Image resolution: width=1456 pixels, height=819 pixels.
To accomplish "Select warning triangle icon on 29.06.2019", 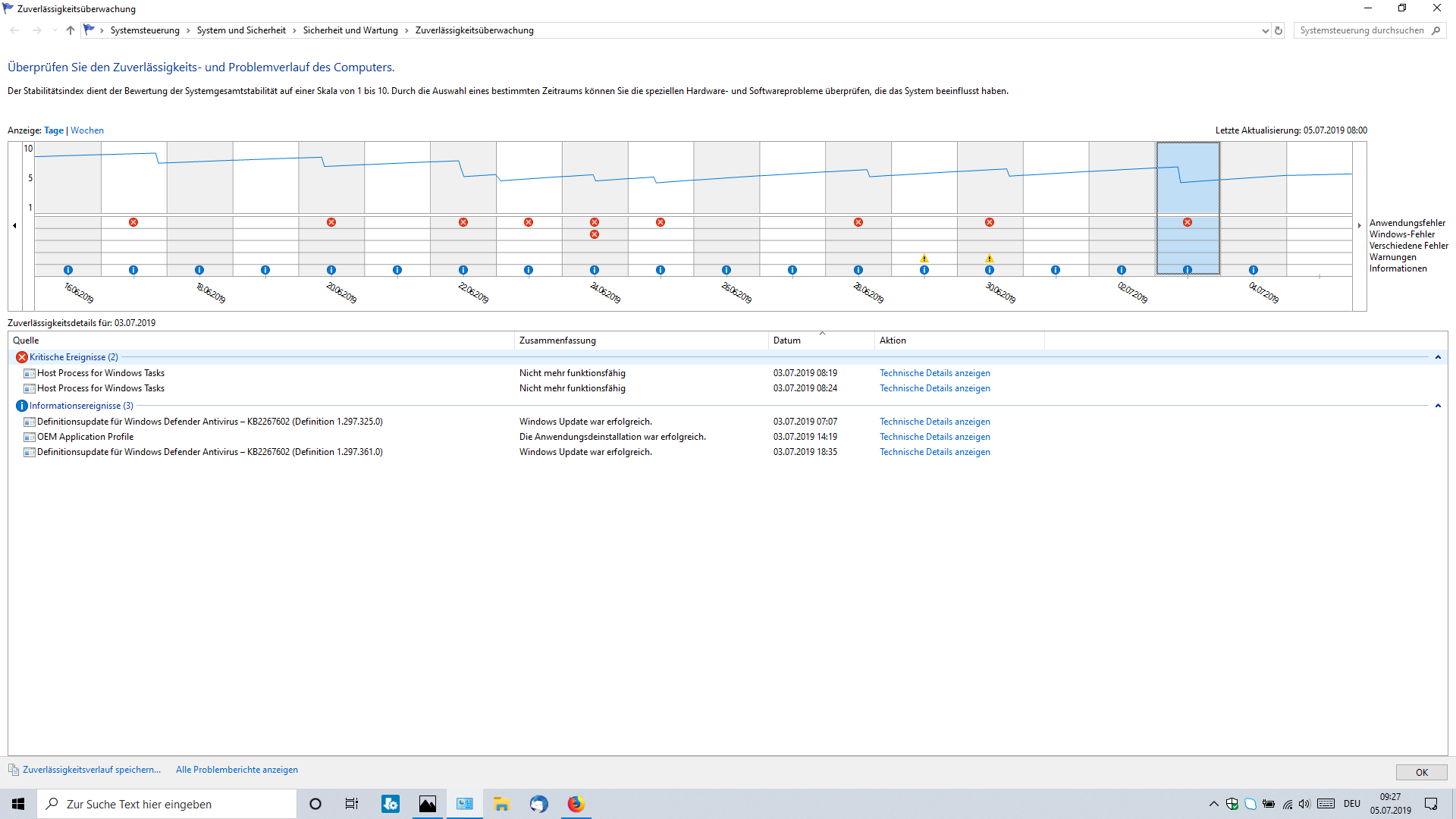I will click(x=924, y=259).
